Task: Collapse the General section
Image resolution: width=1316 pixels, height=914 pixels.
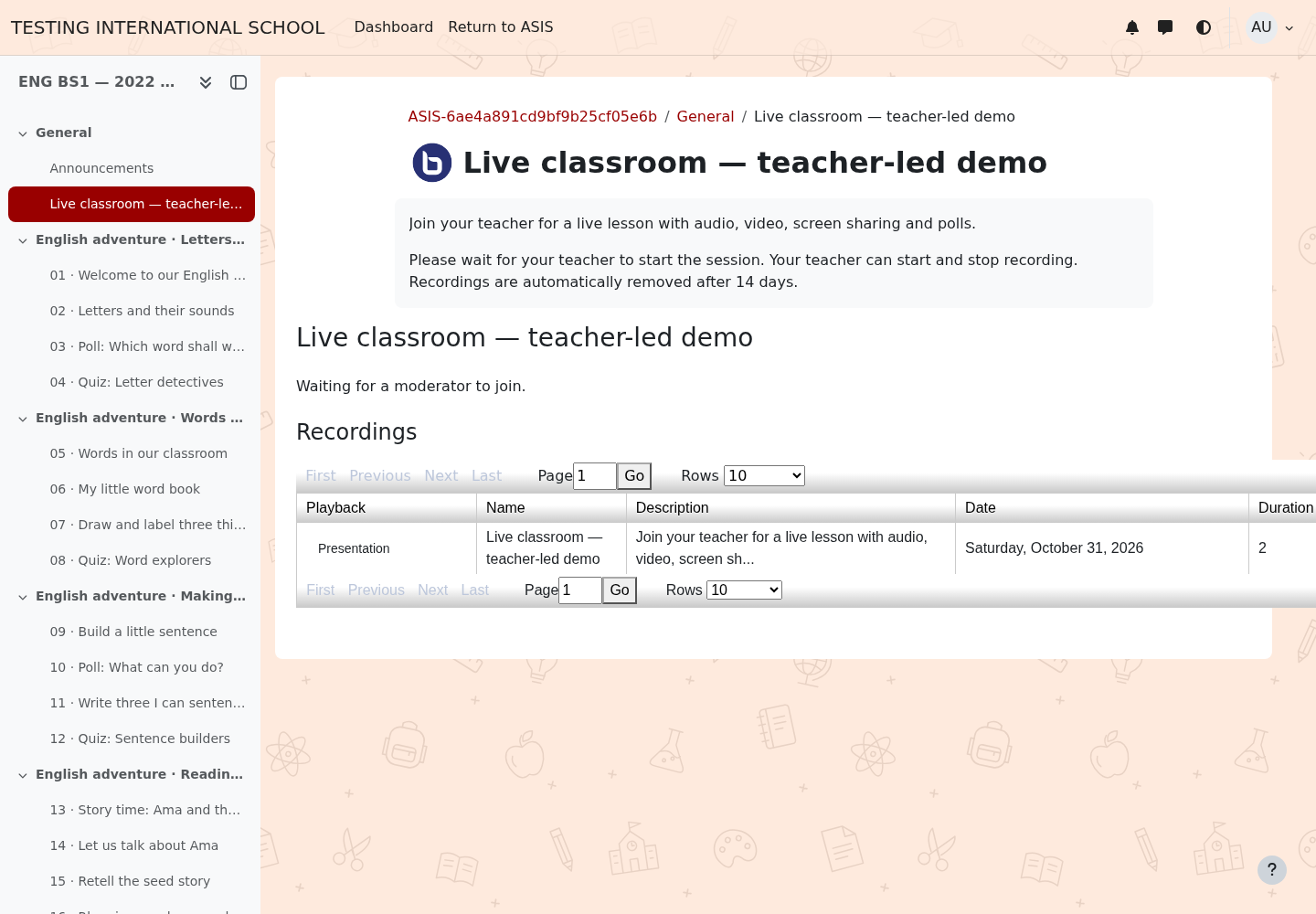Action: click(23, 133)
